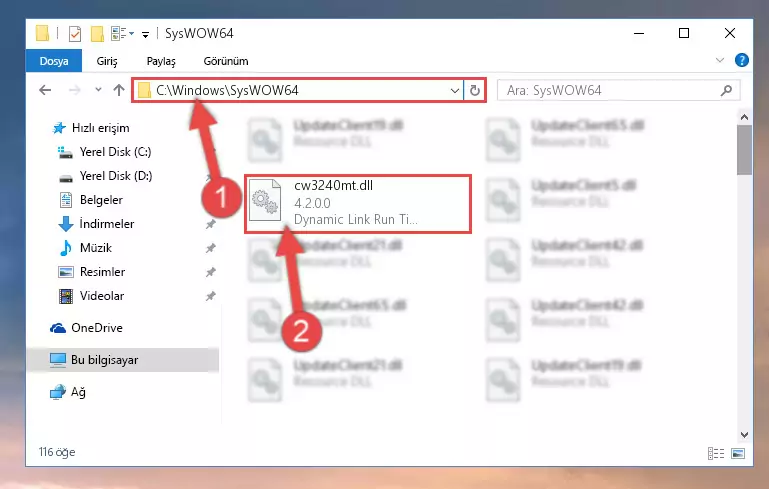Click the scrollbar down arrow
The width and height of the screenshot is (769, 489).
coord(744,435)
